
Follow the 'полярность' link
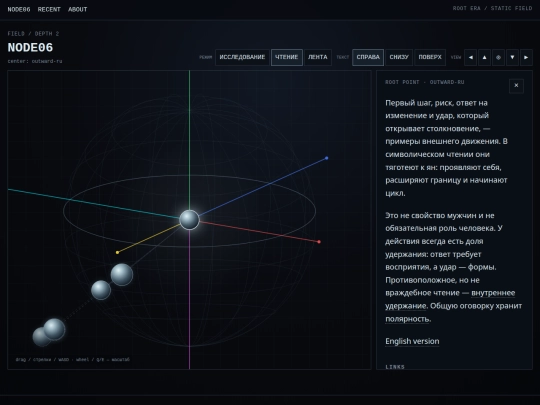[407, 319]
